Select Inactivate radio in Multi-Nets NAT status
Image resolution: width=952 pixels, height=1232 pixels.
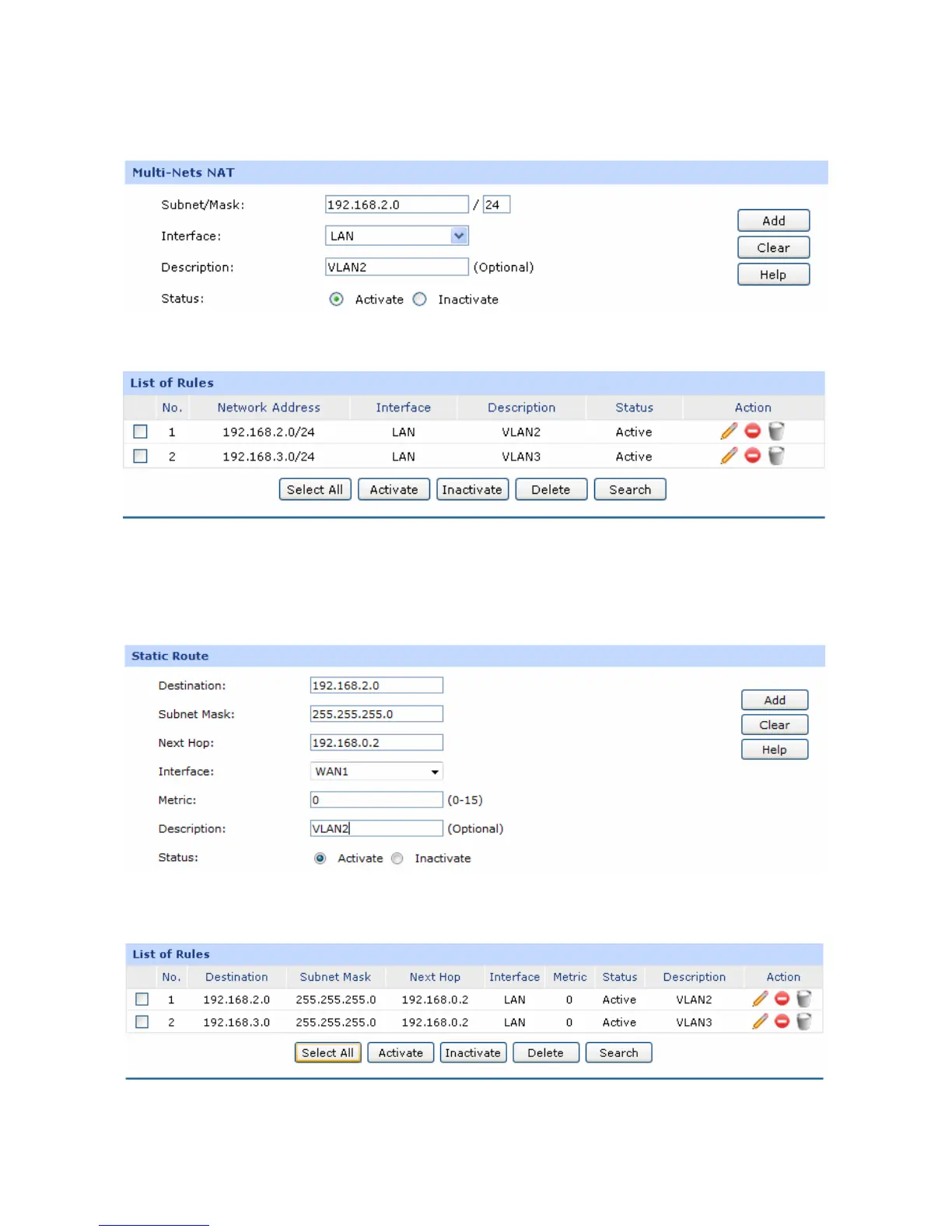click(x=419, y=299)
